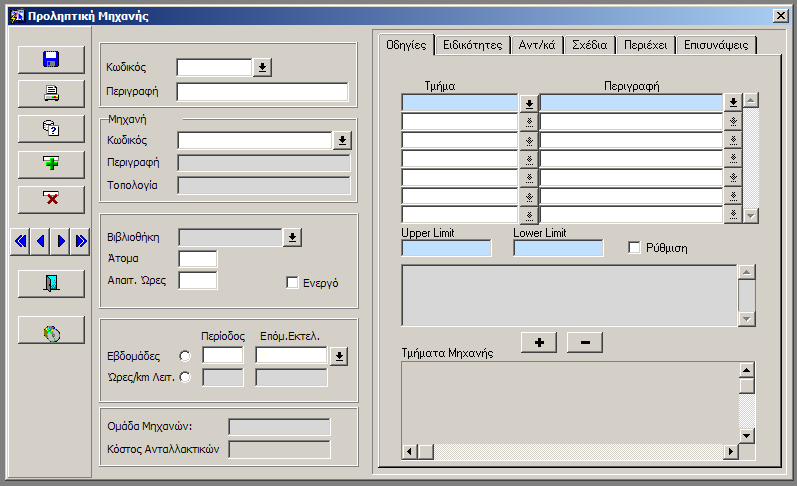
Task: Click the minus button above Τμήματα Μηχανής
Action: pos(585,343)
